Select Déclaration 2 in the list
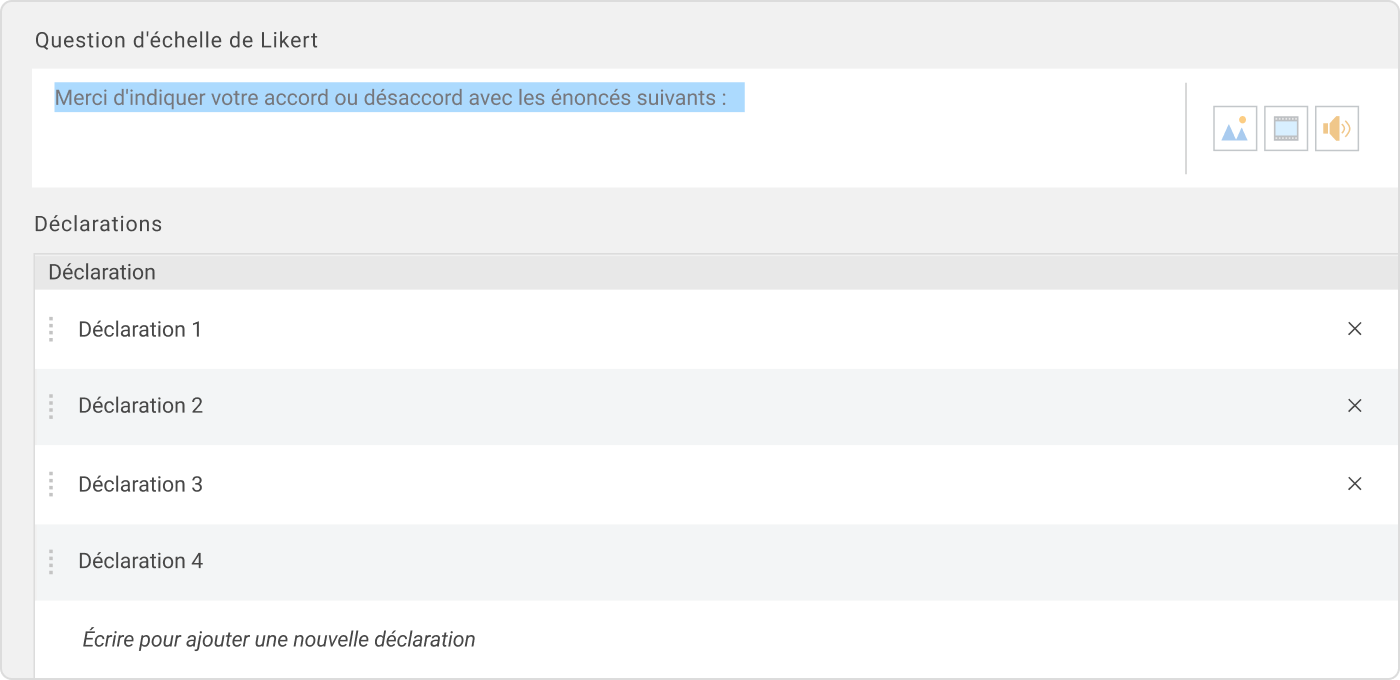Image resolution: width=1400 pixels, height=680 pixels. tap(140, 406)
